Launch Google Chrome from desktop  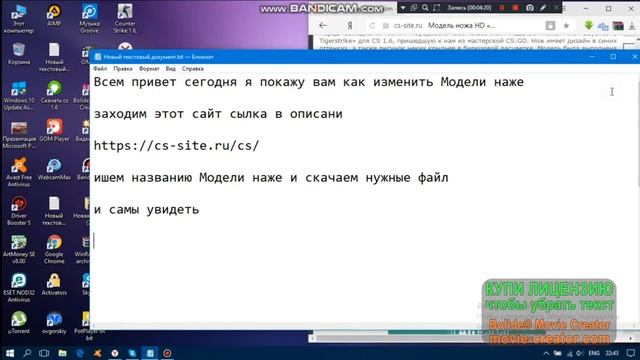click(54, 249)
